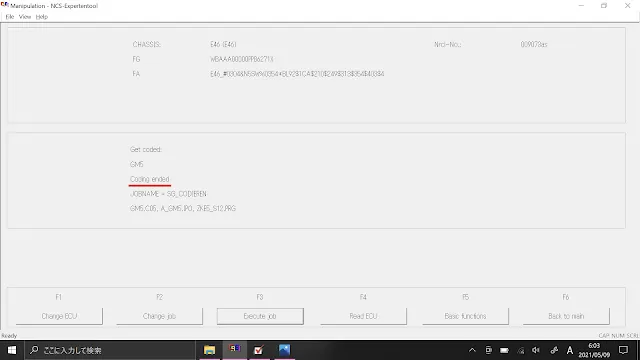This screenshot has width=640, height=360.
Task: Click the network tray icon
Action: click(520, 350)
